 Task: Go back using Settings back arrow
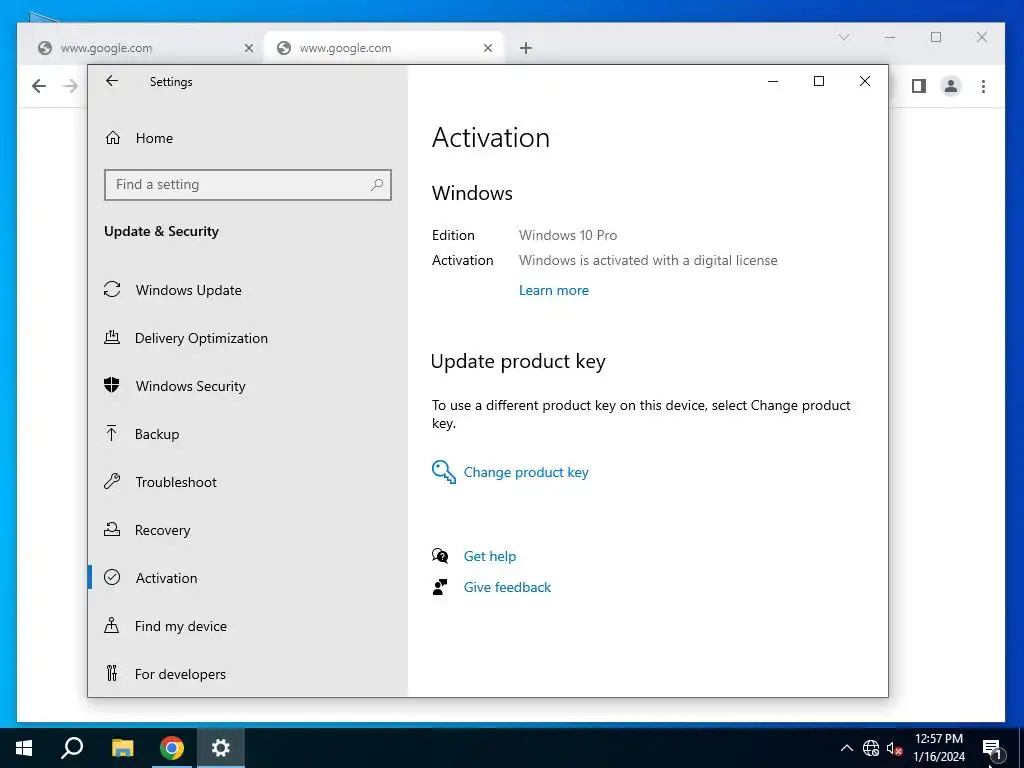[x=112, y=81]
